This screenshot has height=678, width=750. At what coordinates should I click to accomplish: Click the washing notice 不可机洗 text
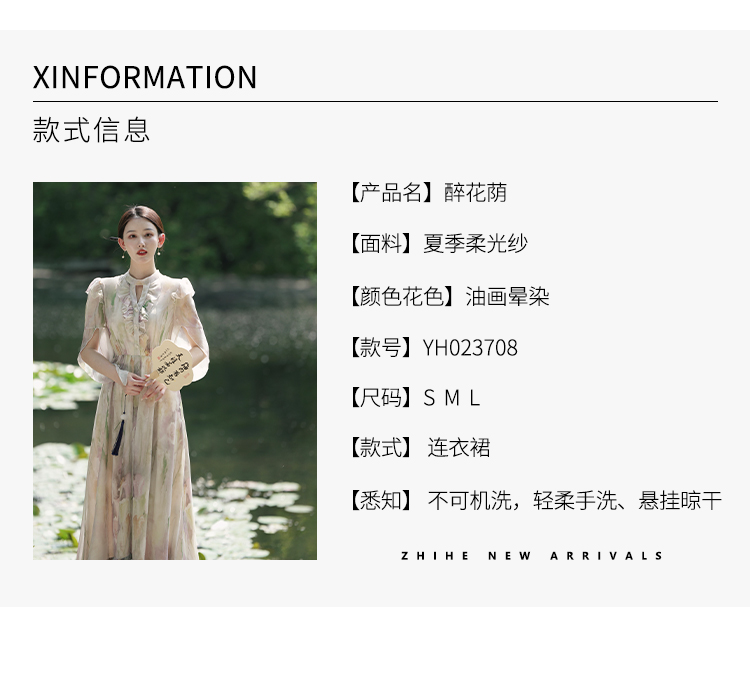[x=470, y=500]
